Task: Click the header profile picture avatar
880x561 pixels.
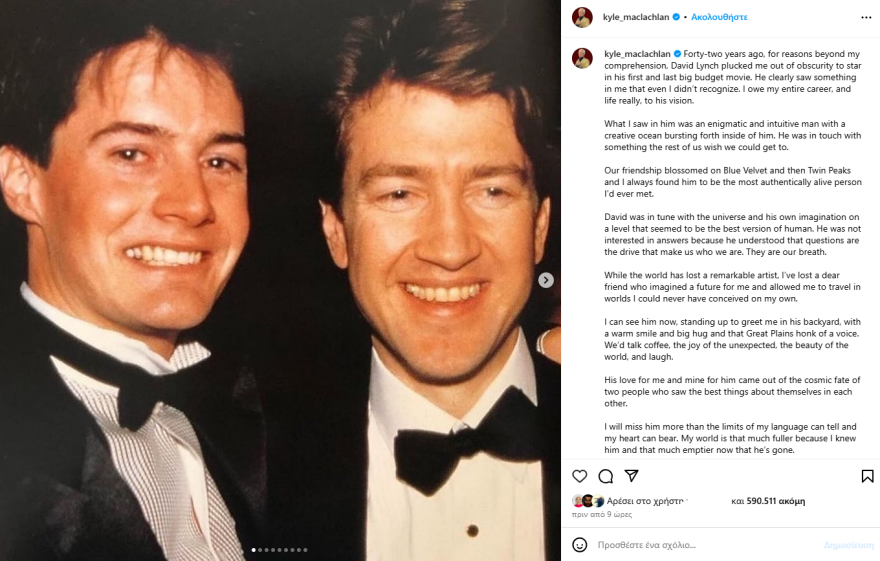Action: pos(582,17)
